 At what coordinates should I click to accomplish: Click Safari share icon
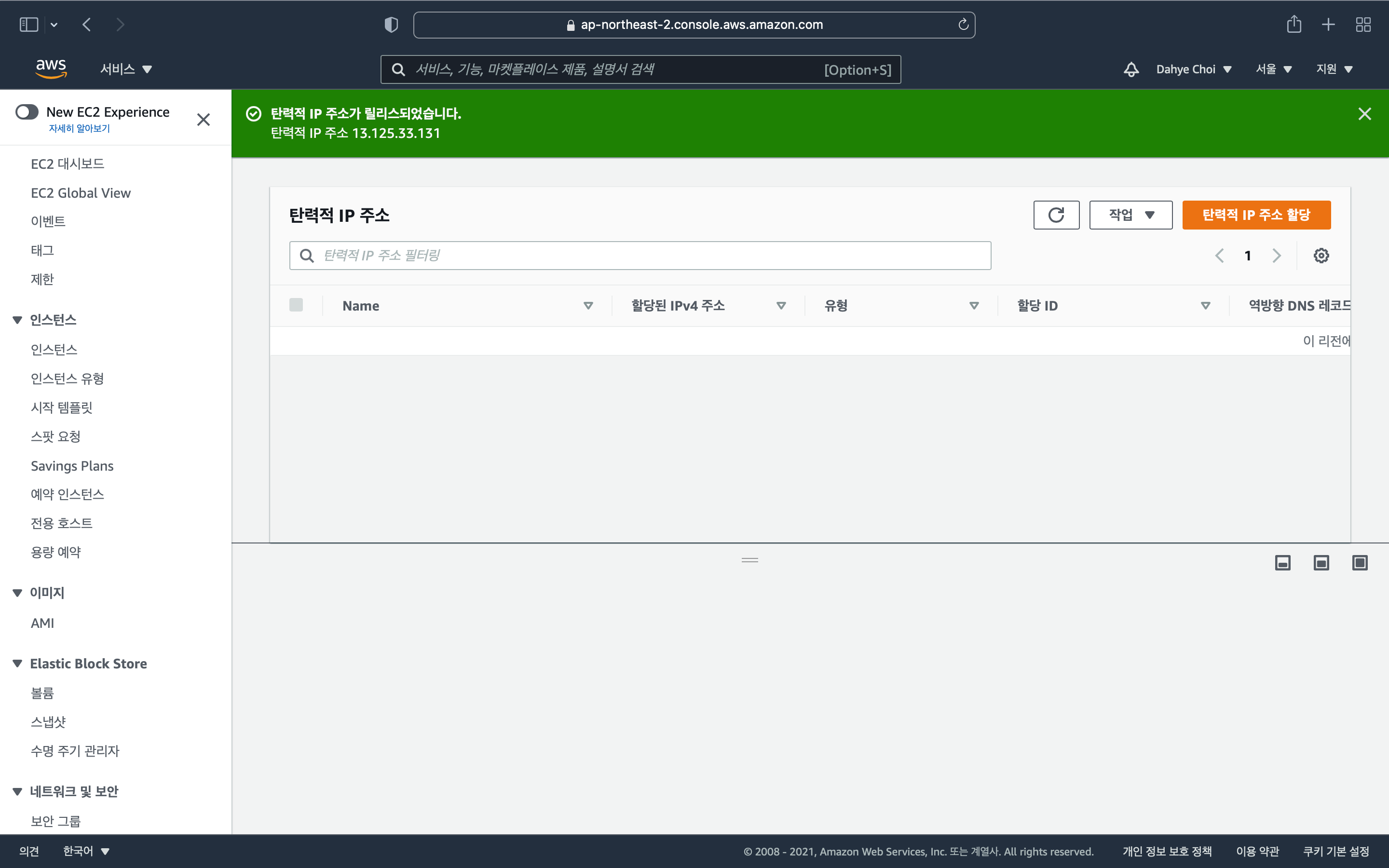pos(1294,25)
